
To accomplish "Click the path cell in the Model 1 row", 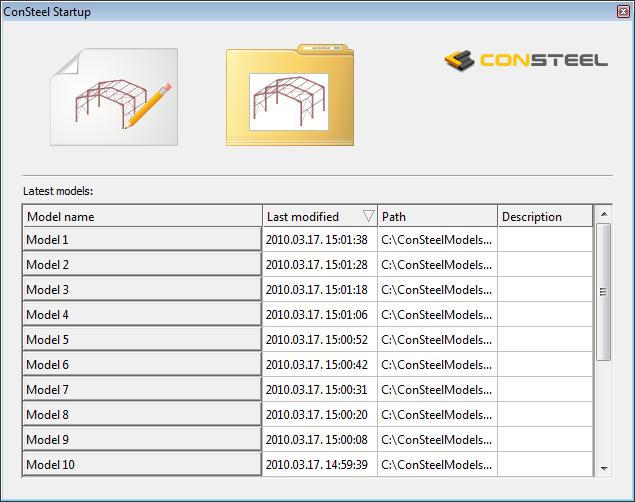I will 437,239.
